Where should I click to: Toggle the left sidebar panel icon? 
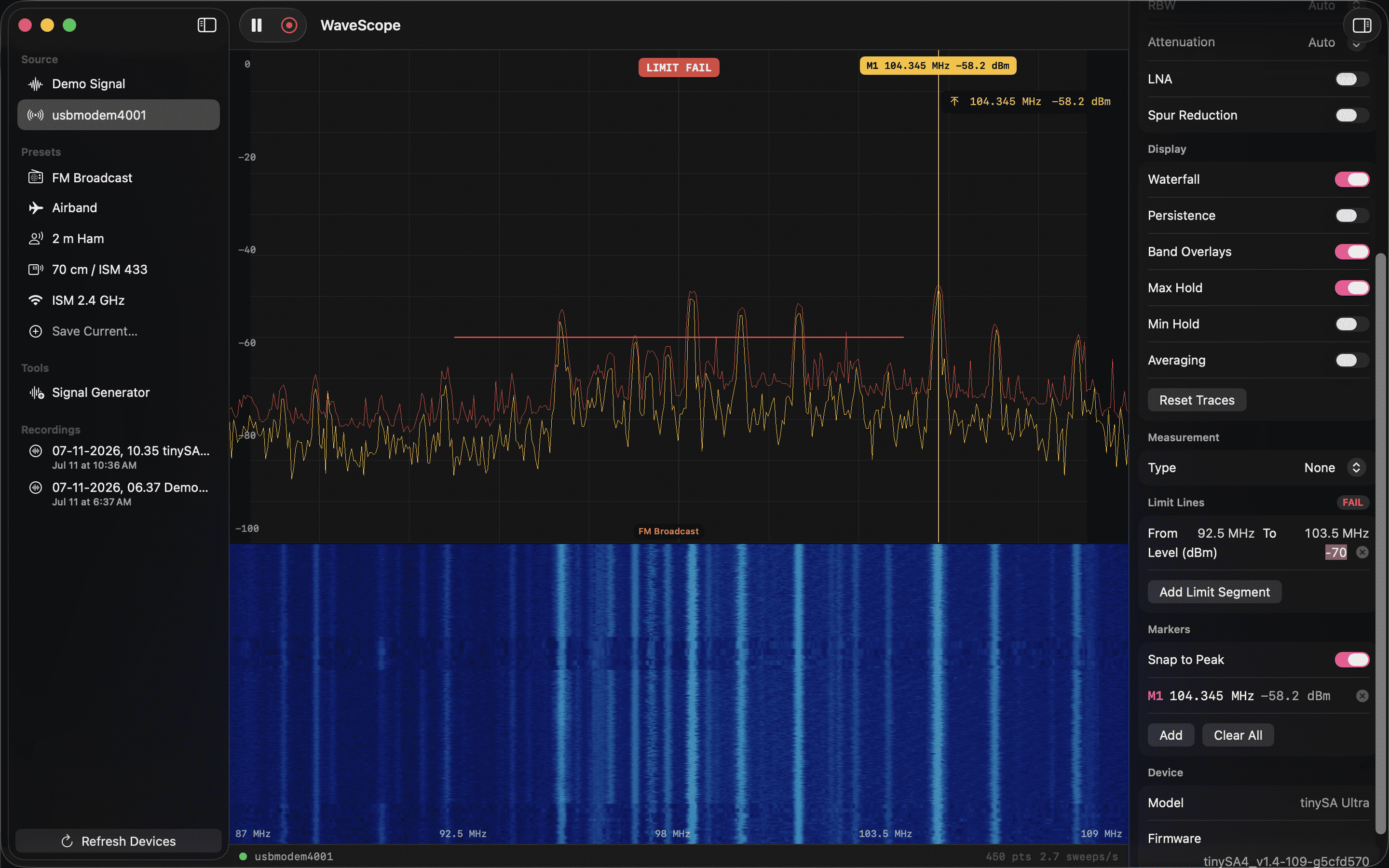pos(206,25)
